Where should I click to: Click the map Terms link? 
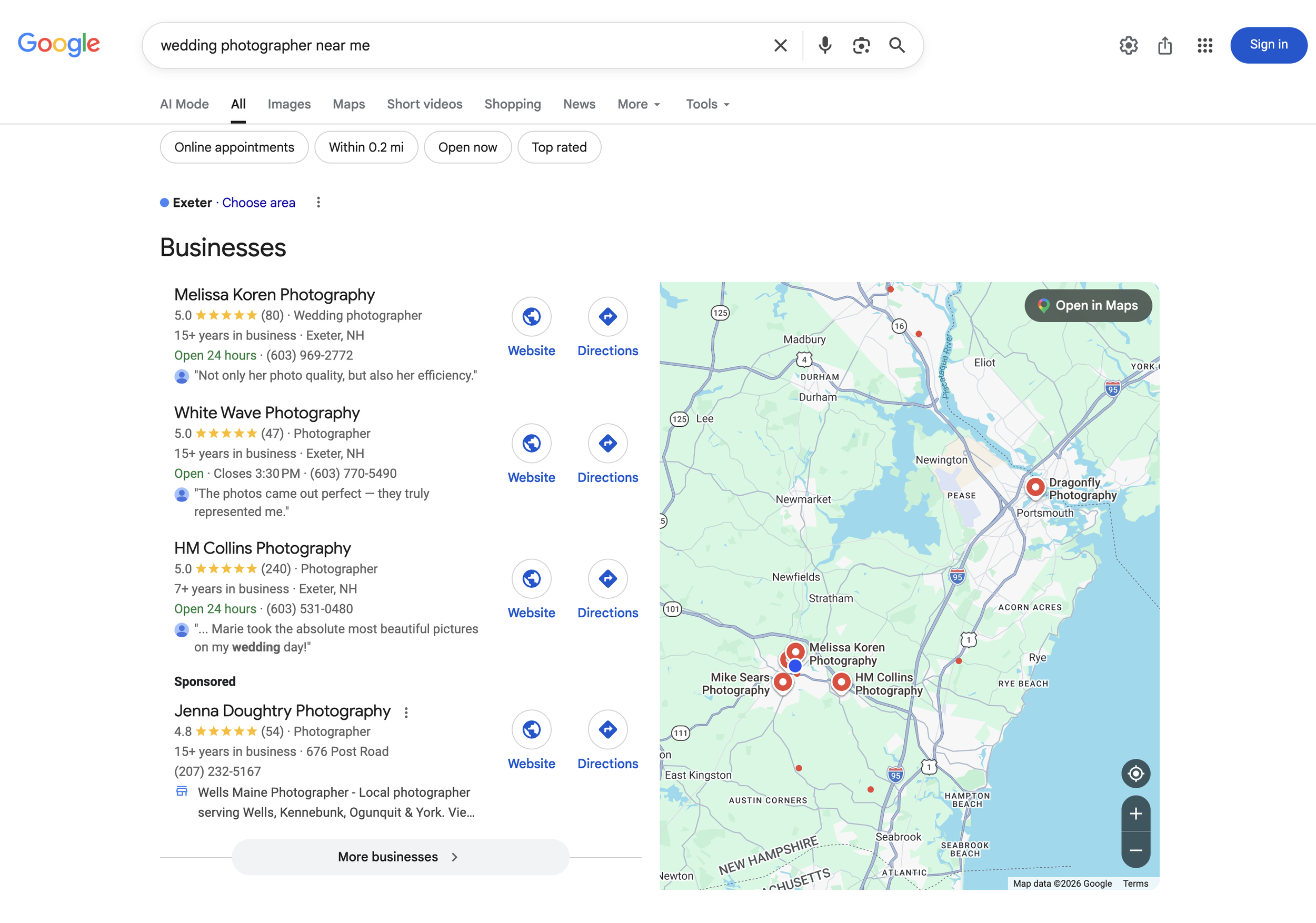coord(1135,884)
